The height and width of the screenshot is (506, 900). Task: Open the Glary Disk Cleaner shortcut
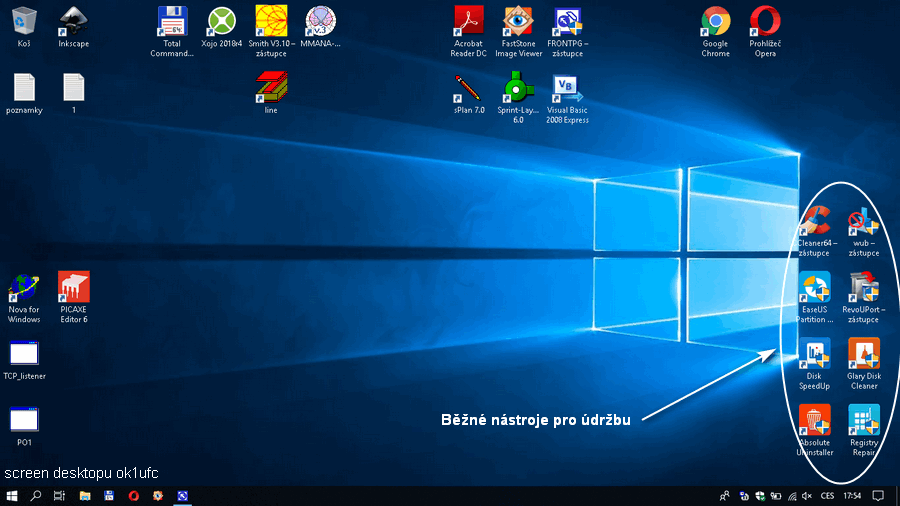point(864,354)
